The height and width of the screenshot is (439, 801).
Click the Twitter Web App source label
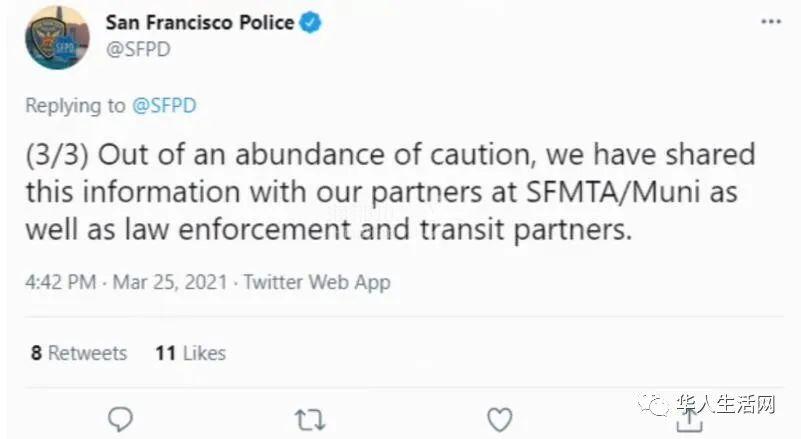pyautogui.click(x=317, y=282)
